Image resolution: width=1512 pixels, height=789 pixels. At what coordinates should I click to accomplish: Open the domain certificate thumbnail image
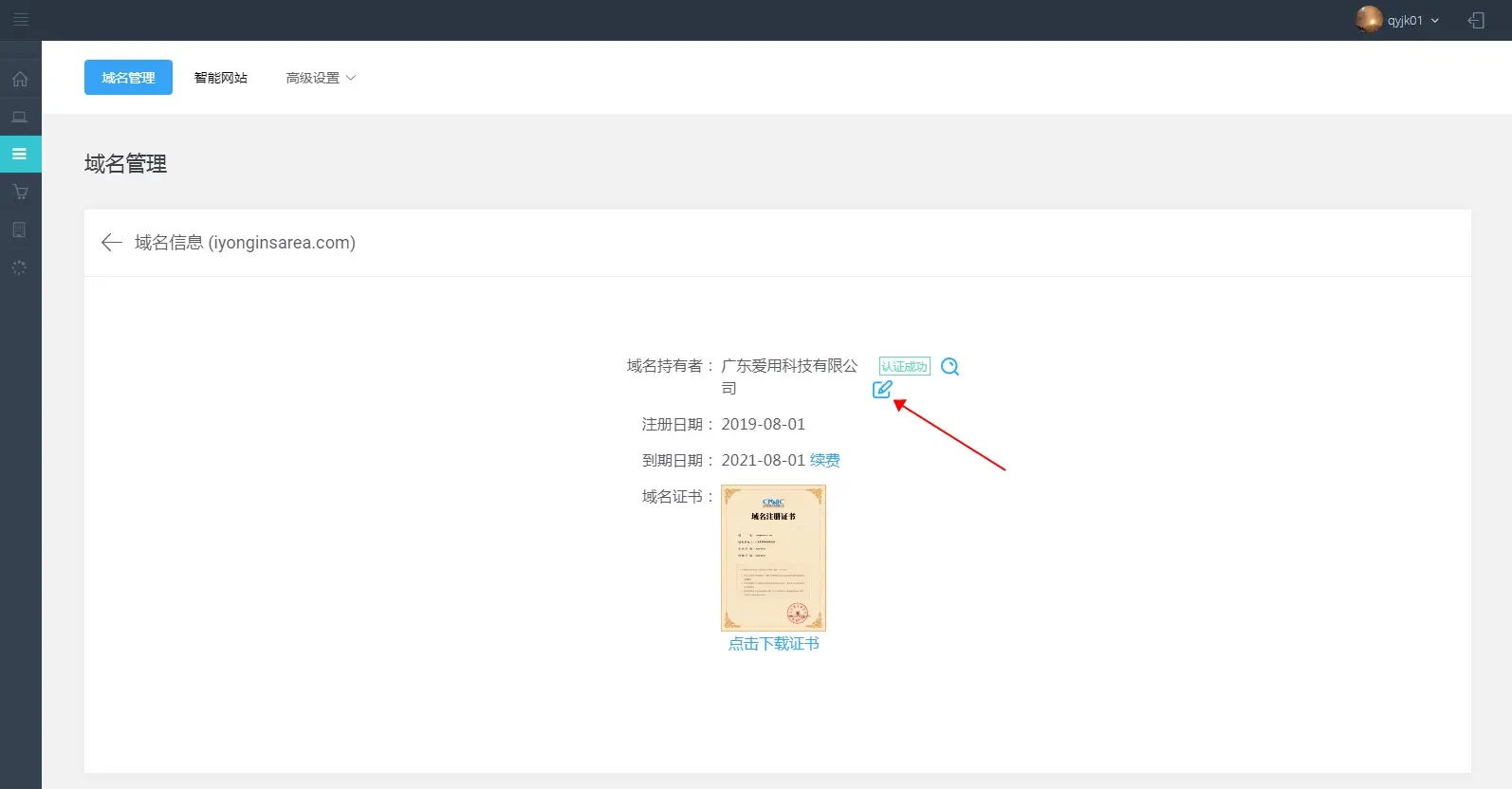(773, 558)
